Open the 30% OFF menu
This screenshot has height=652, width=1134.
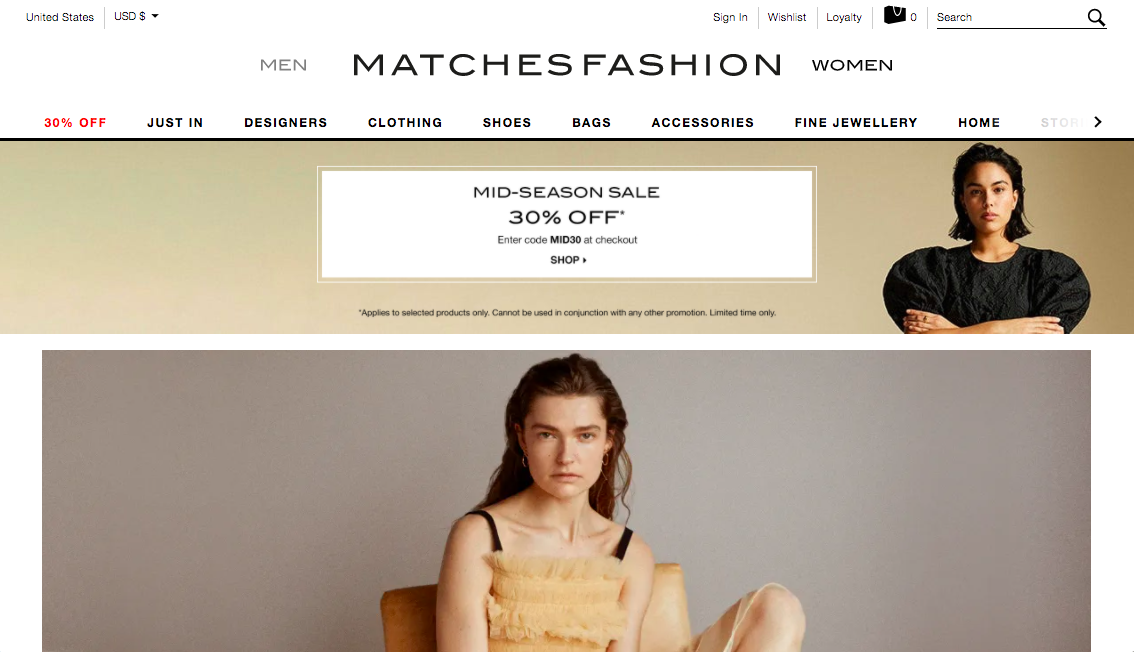[75, 123]
